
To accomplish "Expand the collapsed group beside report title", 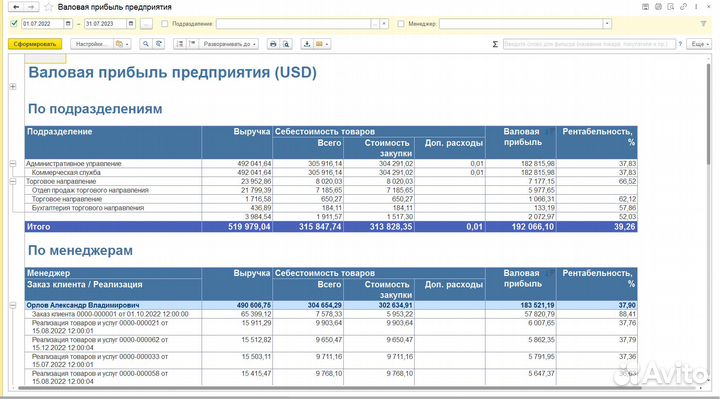I will (13, 86).
